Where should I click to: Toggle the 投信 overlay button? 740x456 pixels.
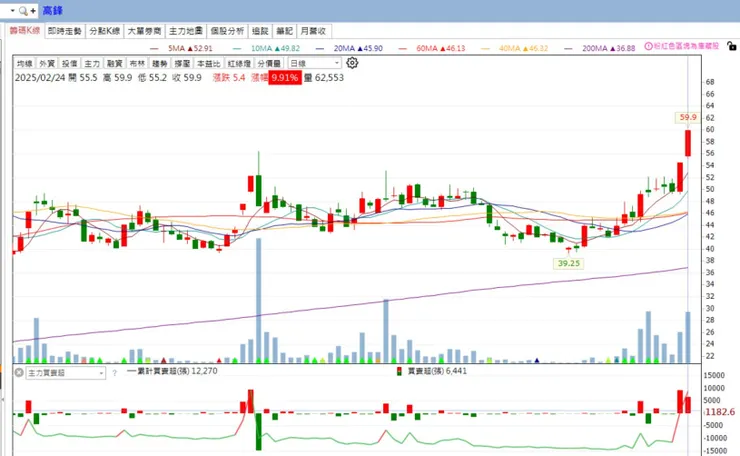(x=69, y=63)
